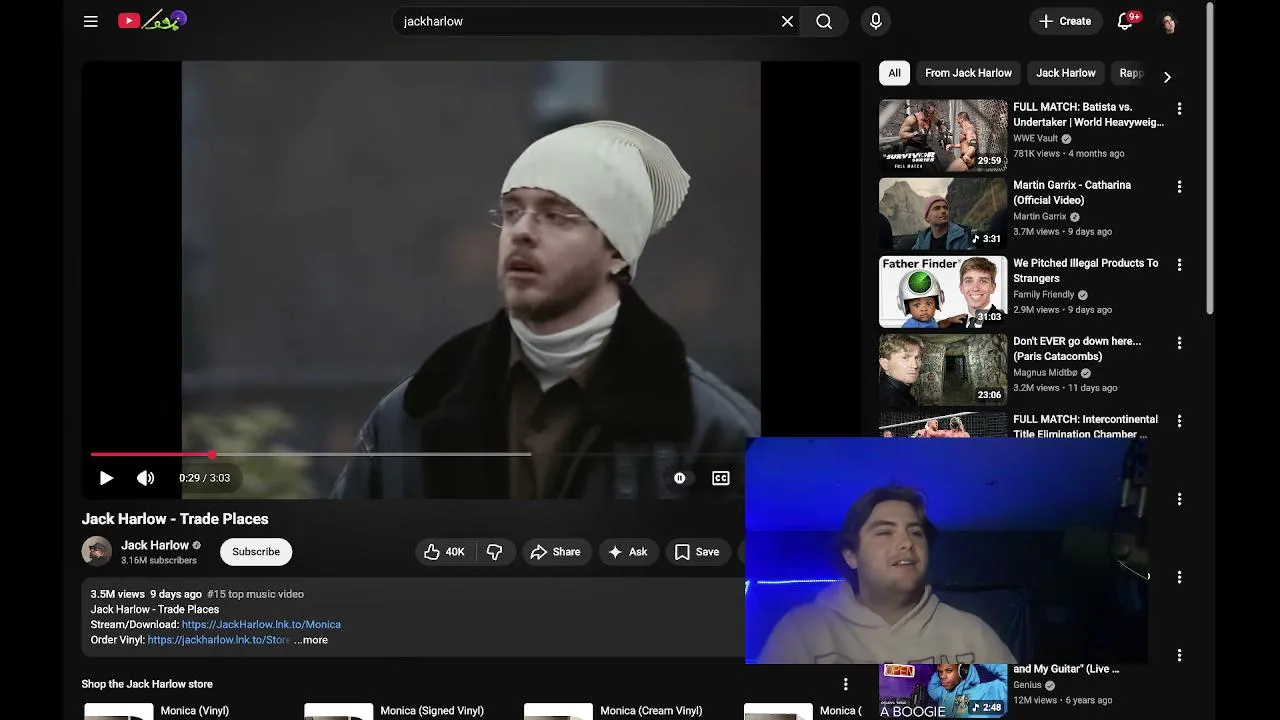Select From Jack Harlow chip
The height and width of the screenshot is (720, 1280).
click(x=968, y=73)
